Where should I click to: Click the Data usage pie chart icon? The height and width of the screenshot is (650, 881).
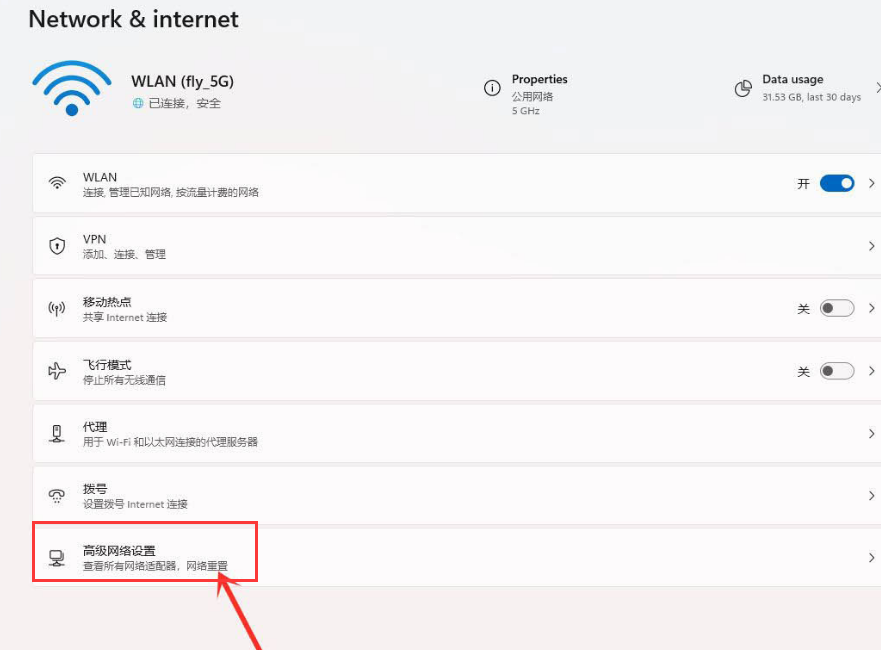pos(743,89)
